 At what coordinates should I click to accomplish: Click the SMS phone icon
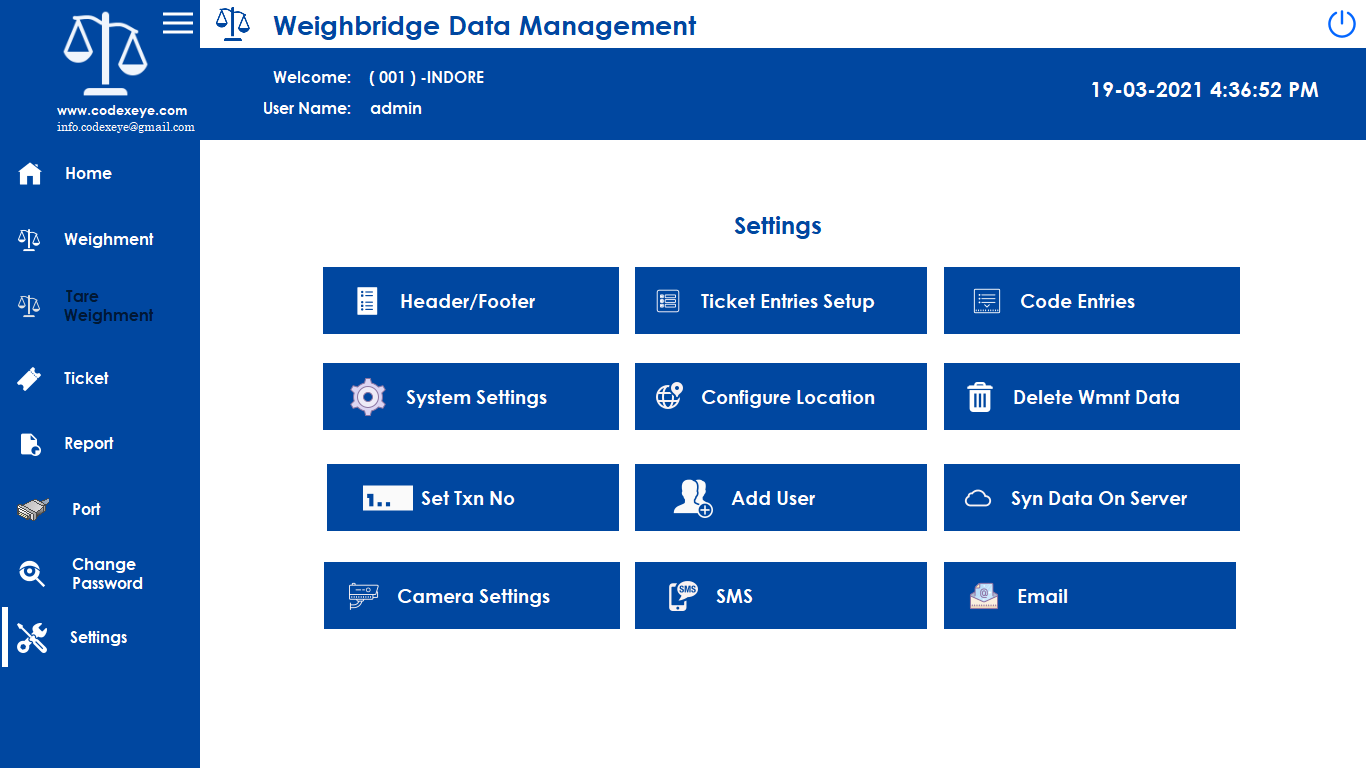point(682,596)
